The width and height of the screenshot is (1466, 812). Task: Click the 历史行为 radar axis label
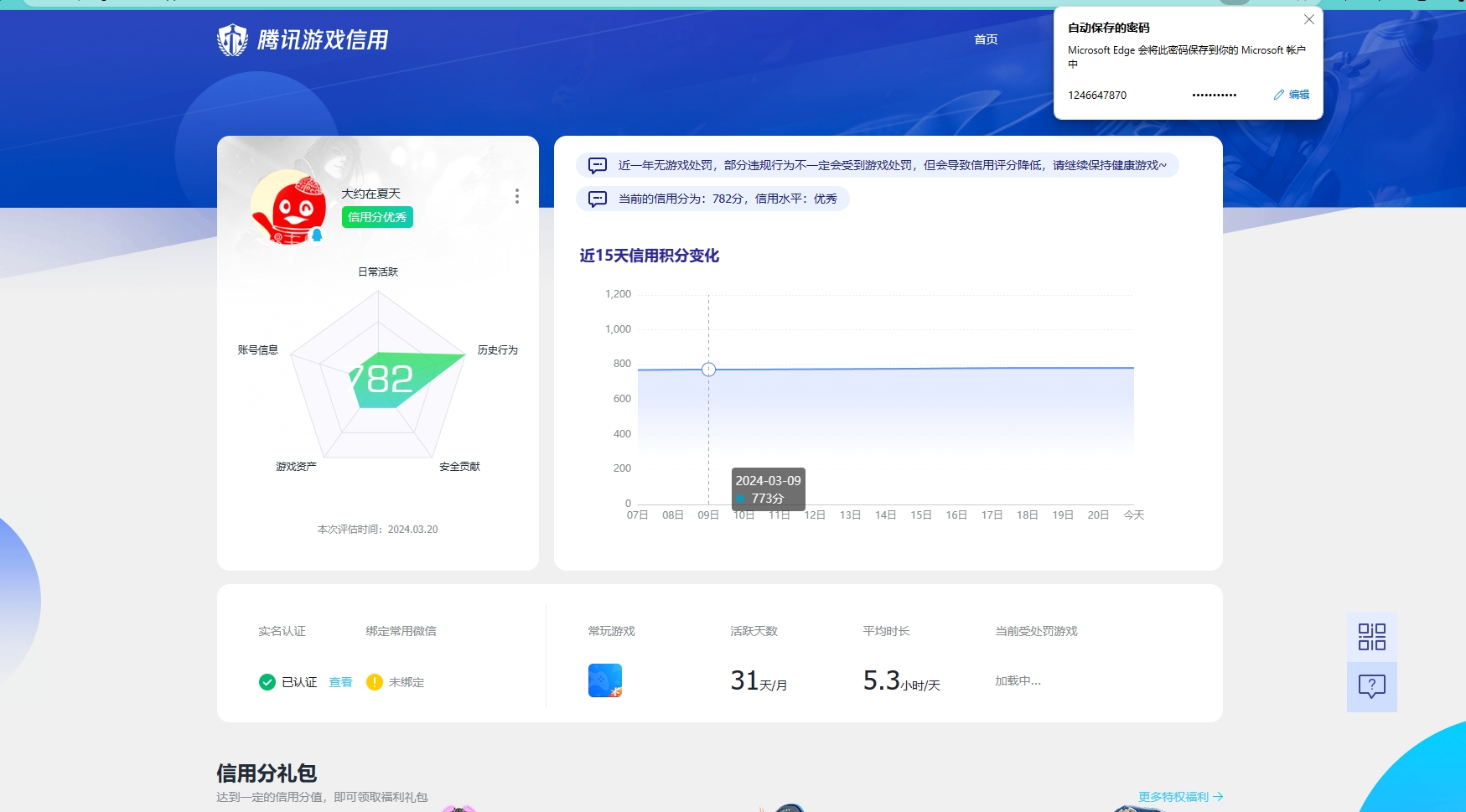pyautogui.click(x=498, y=350)
